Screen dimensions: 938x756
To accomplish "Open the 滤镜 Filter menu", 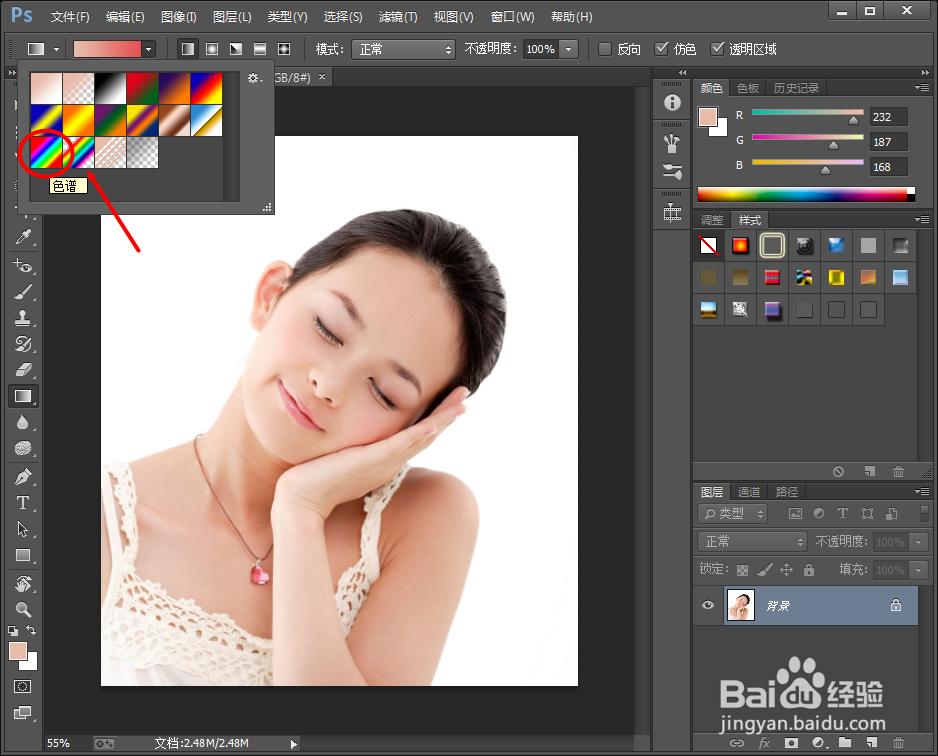I will point(397,16).
